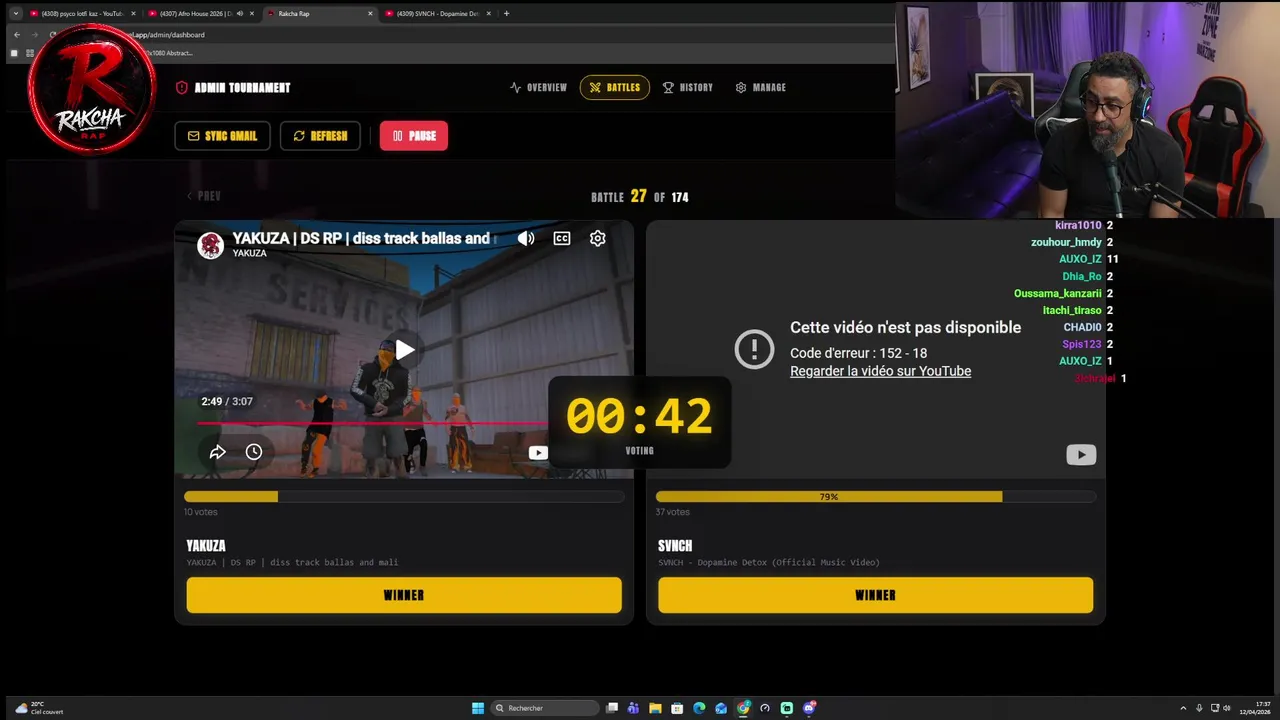Switch to SVNCH Dopamine Detox tab
1280x720 pixels.
click(x=436, y=14)
